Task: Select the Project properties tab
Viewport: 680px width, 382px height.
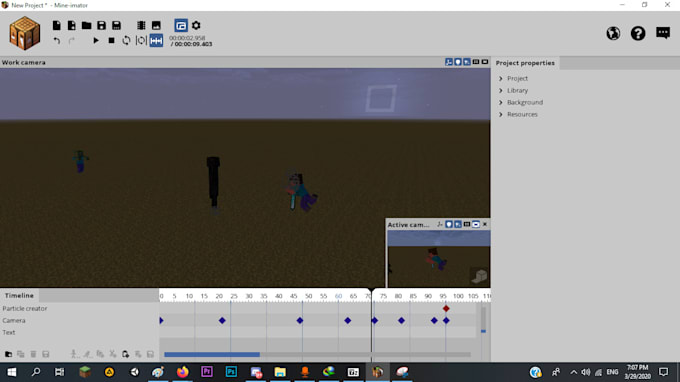Action: point(525,63)
